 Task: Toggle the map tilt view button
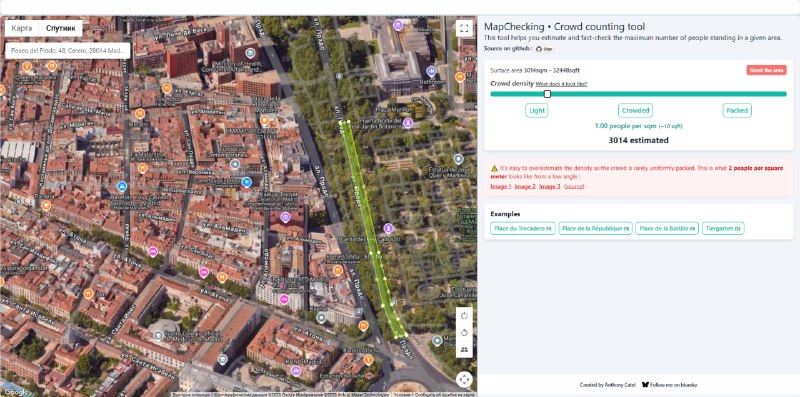tap(464, 350)
